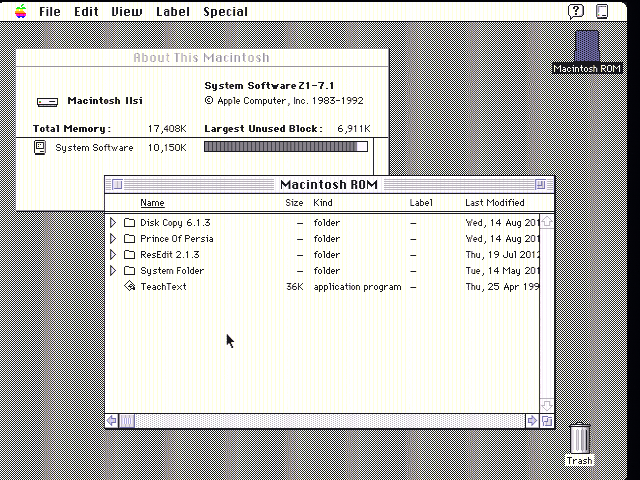Select the System Folder folder icon

pos(129,270)
